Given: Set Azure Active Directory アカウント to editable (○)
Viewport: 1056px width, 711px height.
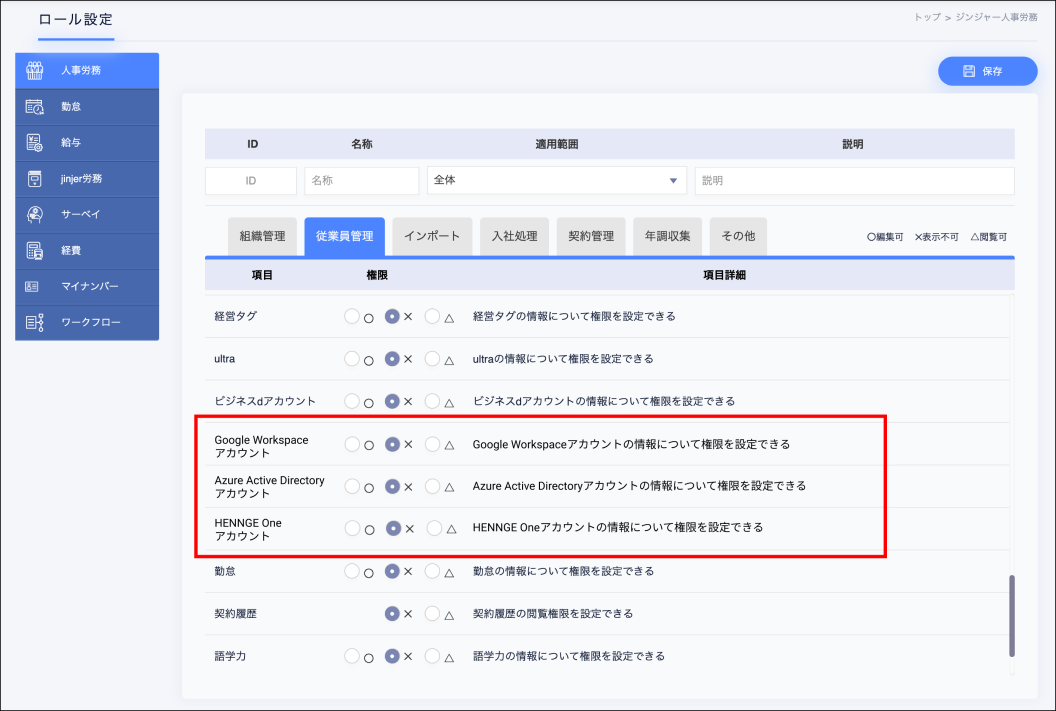Looking at the screenshot, I should tap(352, 486).
